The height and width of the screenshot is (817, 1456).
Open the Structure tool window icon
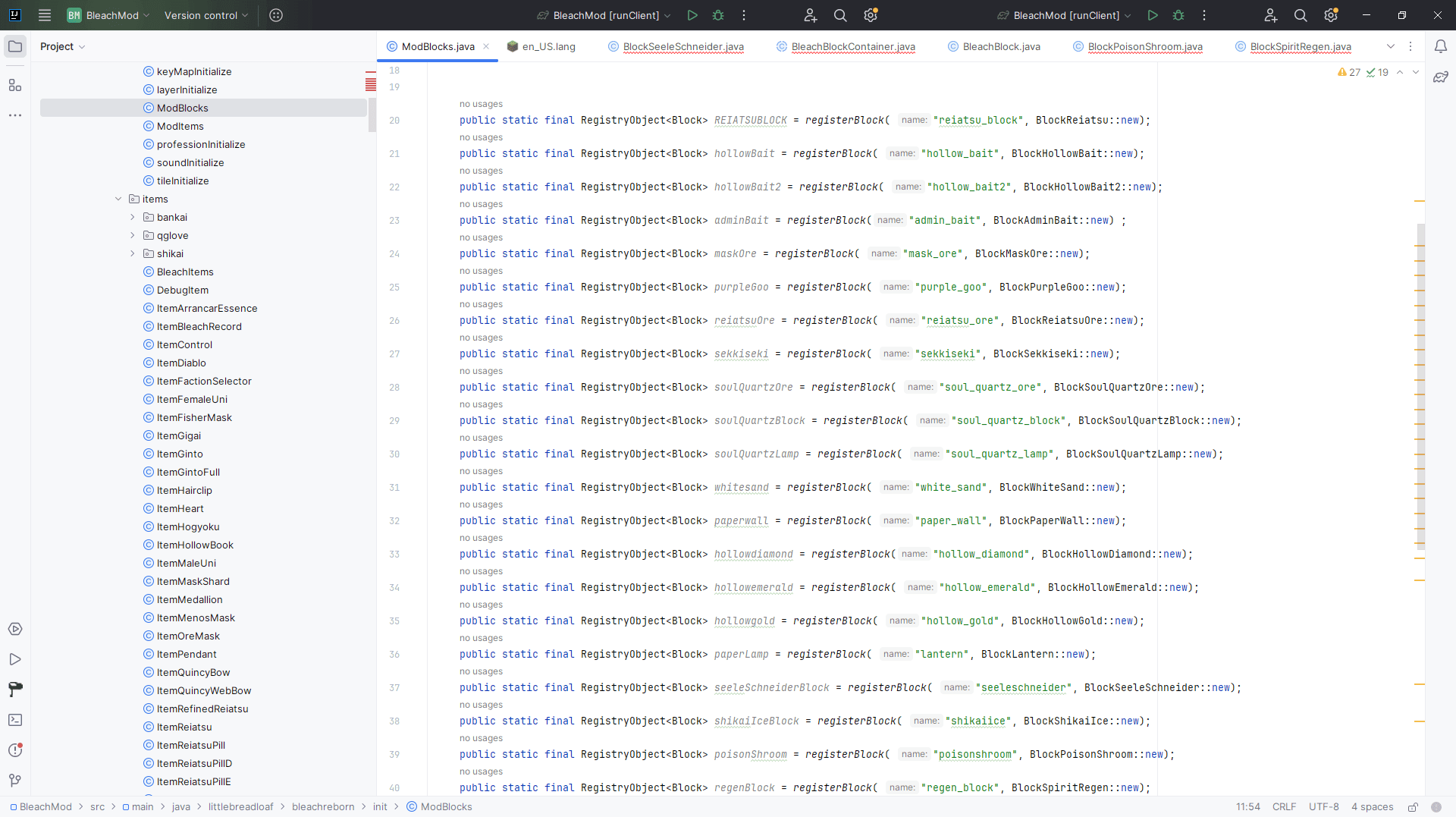pyautogui.click(x=15, y=85)
